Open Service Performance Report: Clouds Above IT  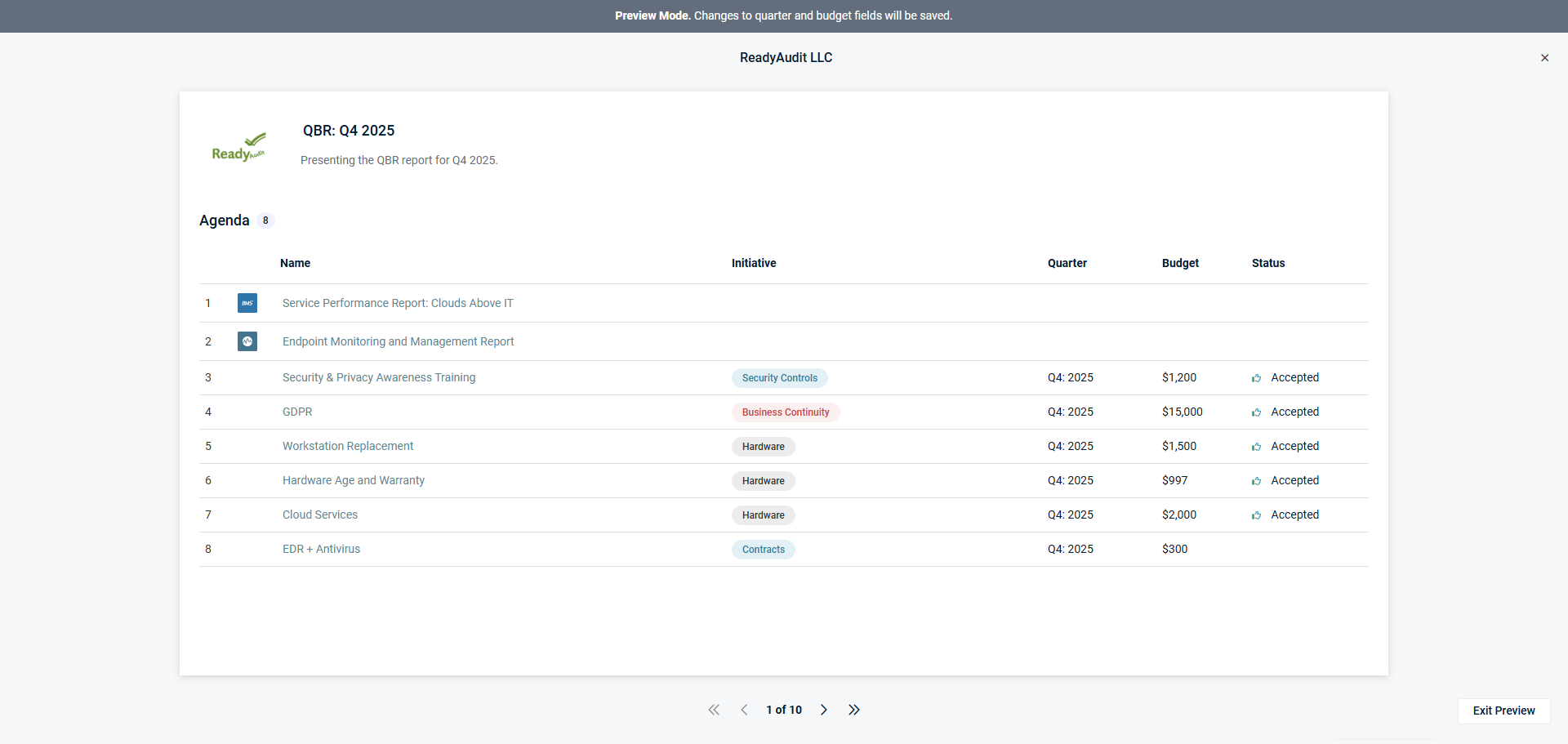398,303
